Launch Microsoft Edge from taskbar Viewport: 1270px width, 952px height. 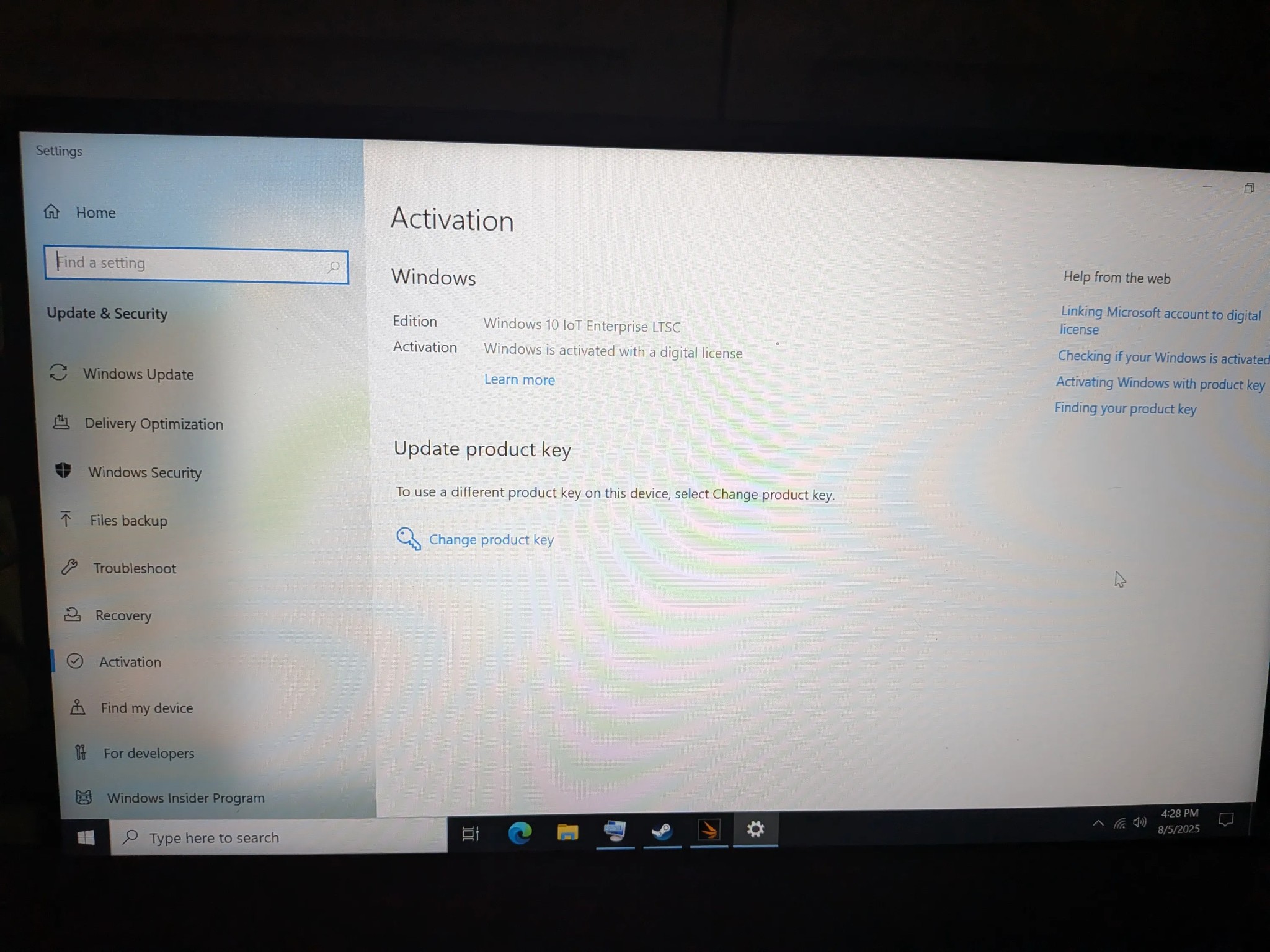[x=520, y=832]
